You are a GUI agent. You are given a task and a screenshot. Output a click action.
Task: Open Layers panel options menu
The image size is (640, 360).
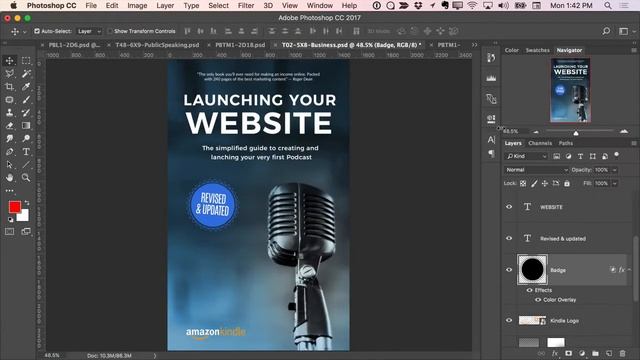(x=634, y=143)
